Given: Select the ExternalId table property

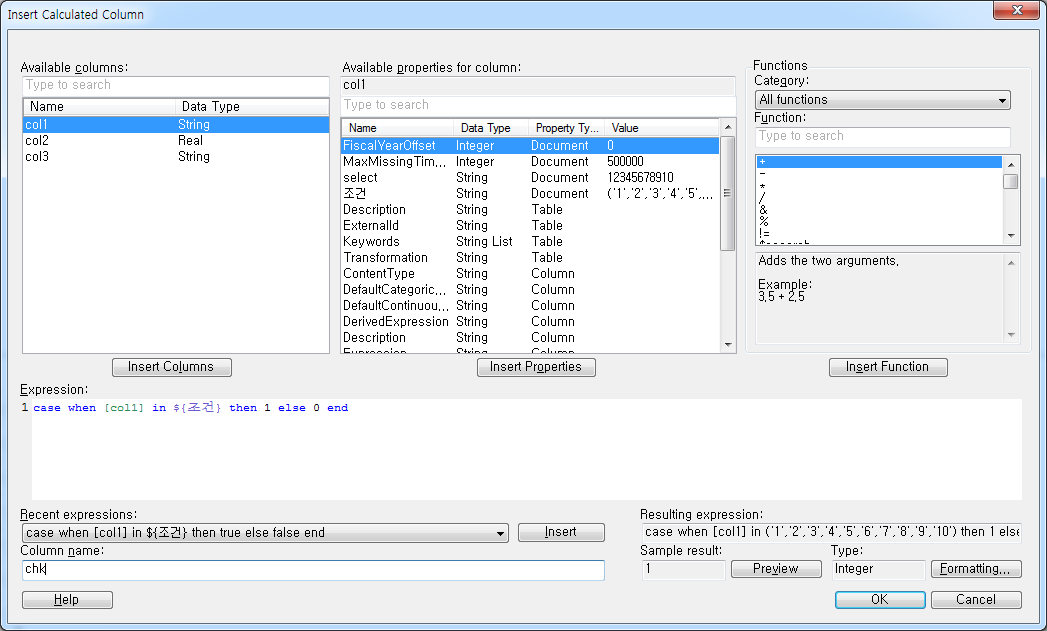Looking at the screenshot, I should coord(530,226).
